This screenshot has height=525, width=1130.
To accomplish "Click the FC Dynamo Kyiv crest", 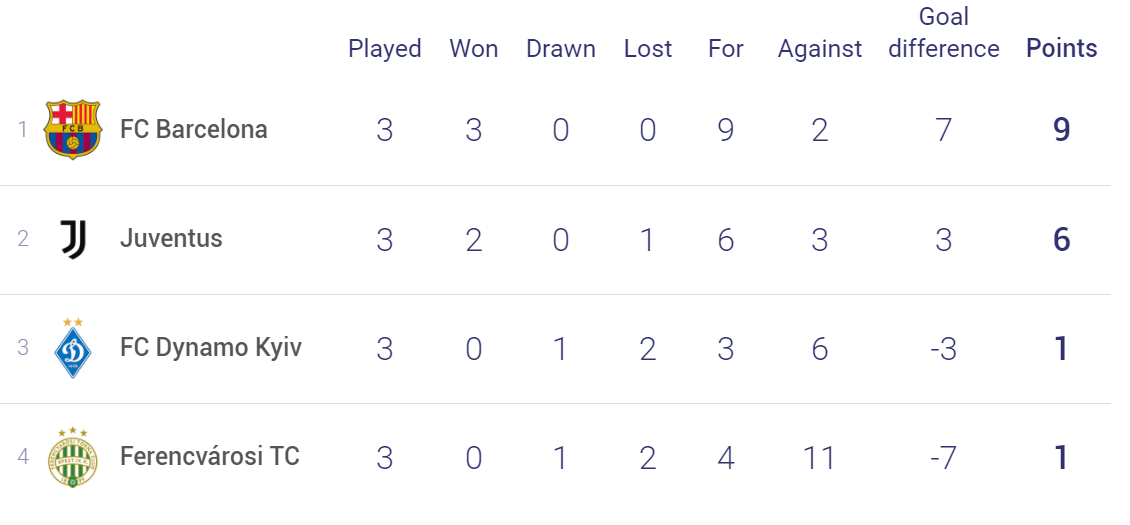I will (x=73, y=348).
